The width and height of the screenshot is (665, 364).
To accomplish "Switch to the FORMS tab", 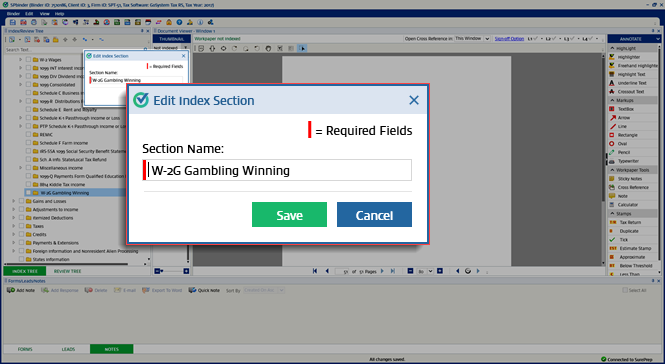I will pyautogui.click(x=25, y=349).
